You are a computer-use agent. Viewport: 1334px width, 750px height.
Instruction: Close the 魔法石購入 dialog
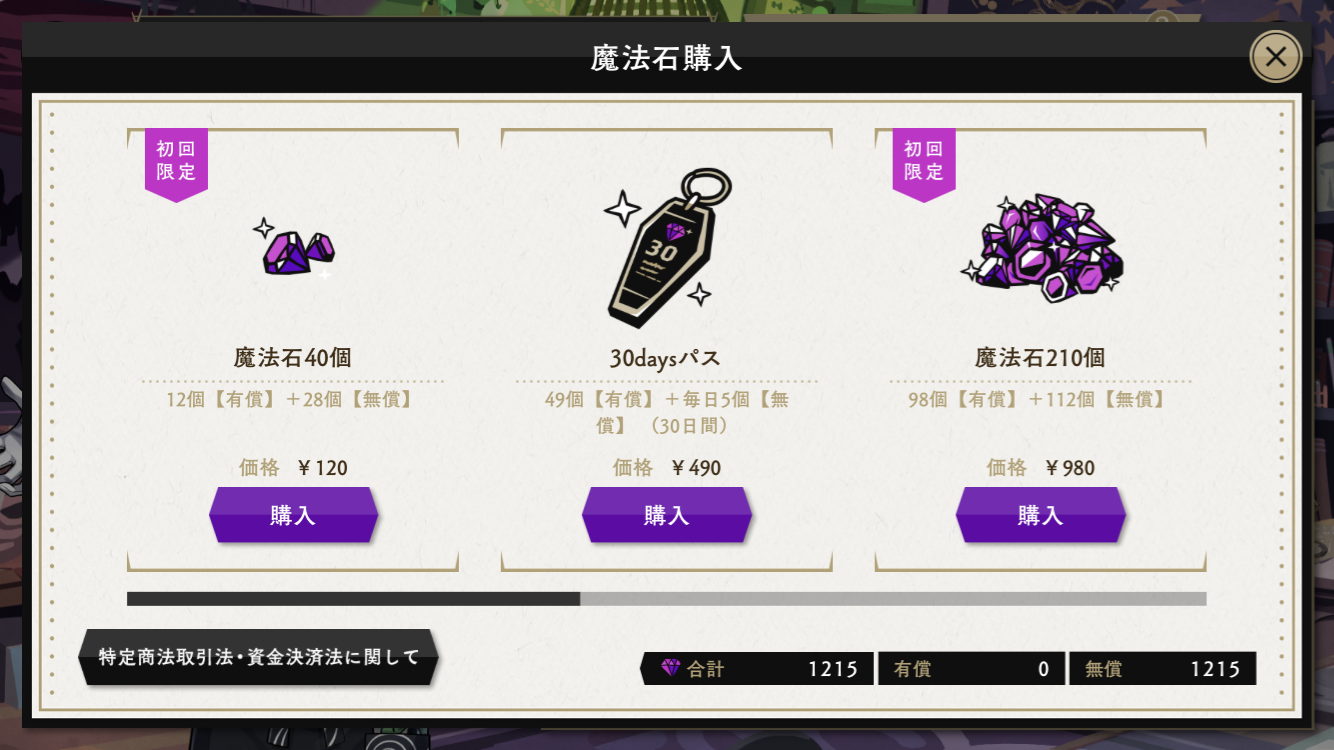pos(1276,57)
